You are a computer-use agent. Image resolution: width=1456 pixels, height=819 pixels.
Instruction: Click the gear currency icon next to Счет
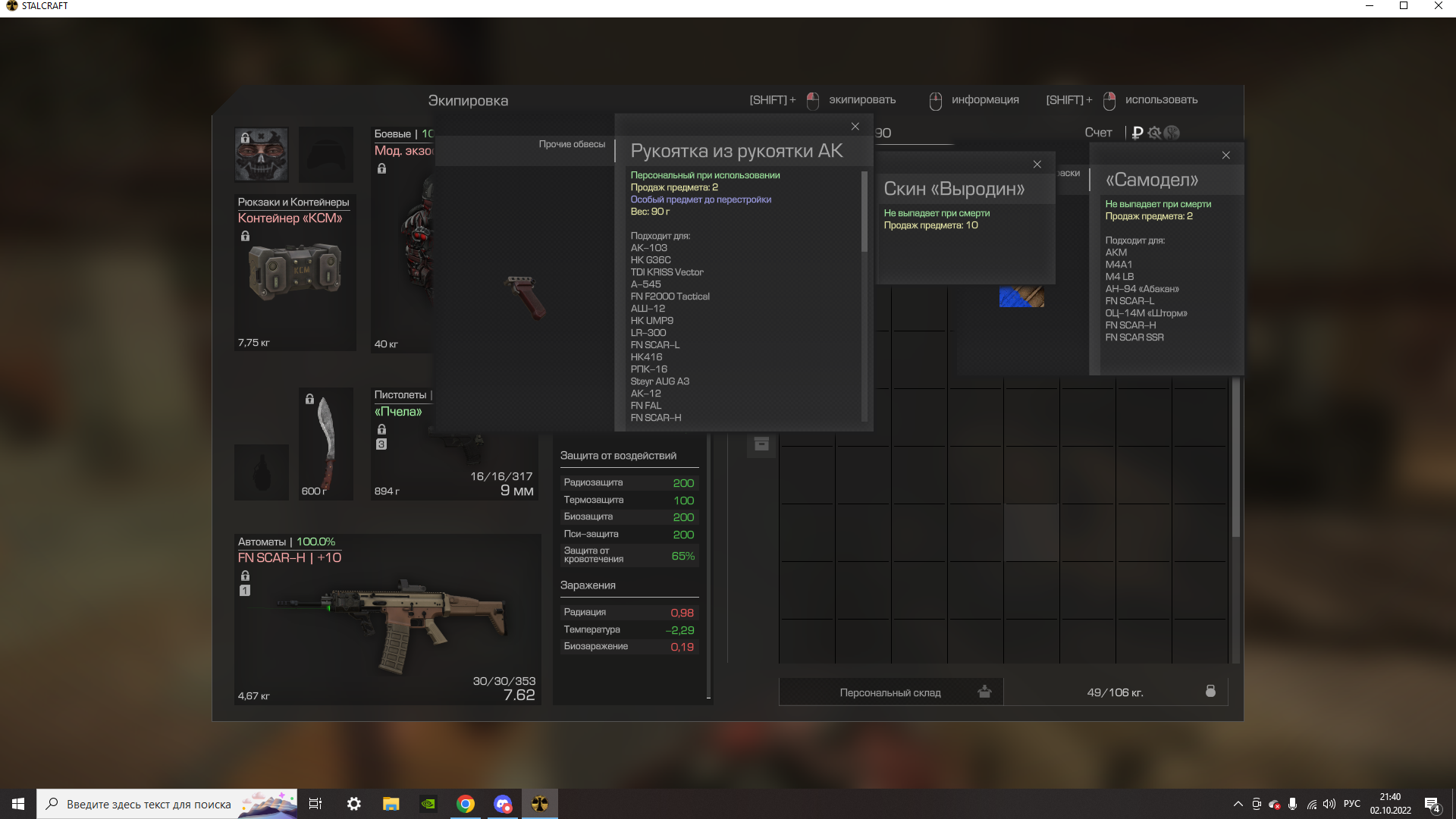[x=1154, y=133]
